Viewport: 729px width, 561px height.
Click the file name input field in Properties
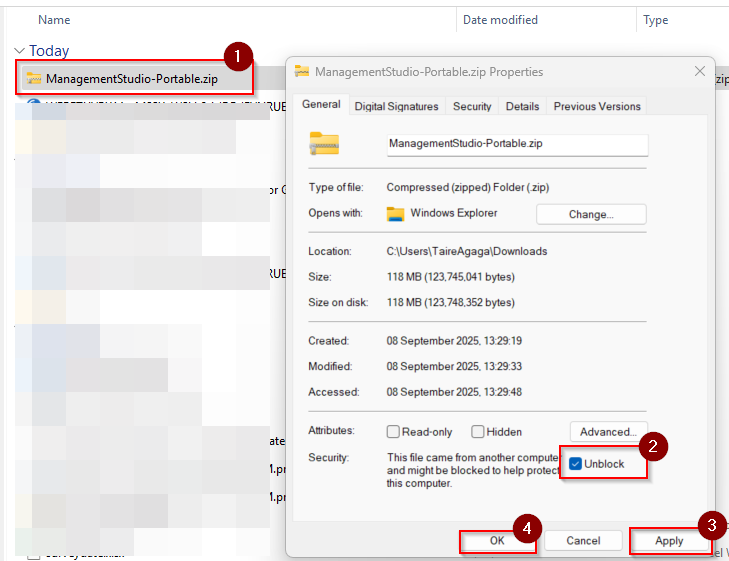[x=517, y=145]
